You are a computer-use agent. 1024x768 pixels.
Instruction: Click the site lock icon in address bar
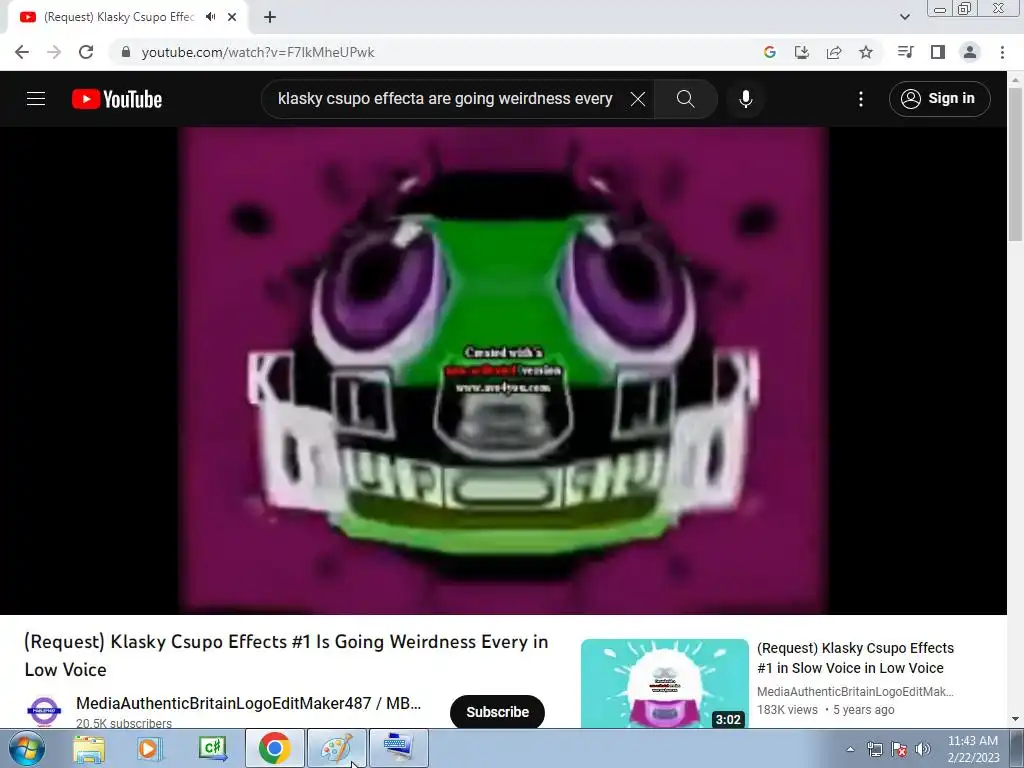(126, 52)
